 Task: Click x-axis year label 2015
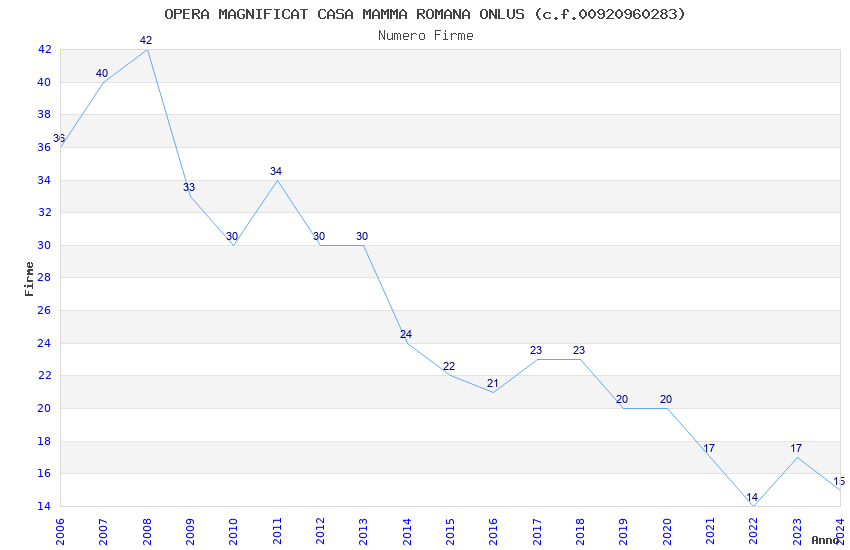[x=450, y=531]
